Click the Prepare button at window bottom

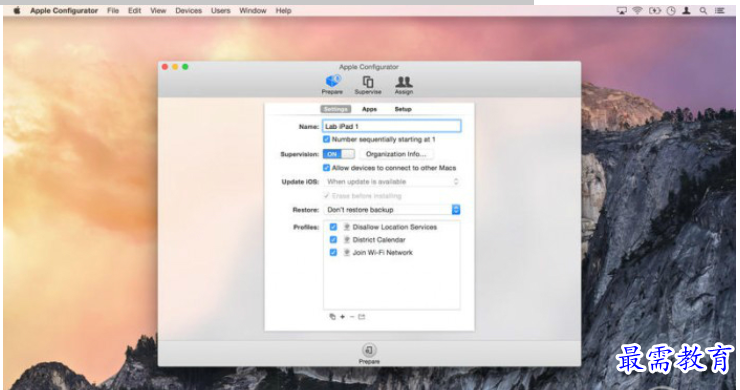point(369,354)
